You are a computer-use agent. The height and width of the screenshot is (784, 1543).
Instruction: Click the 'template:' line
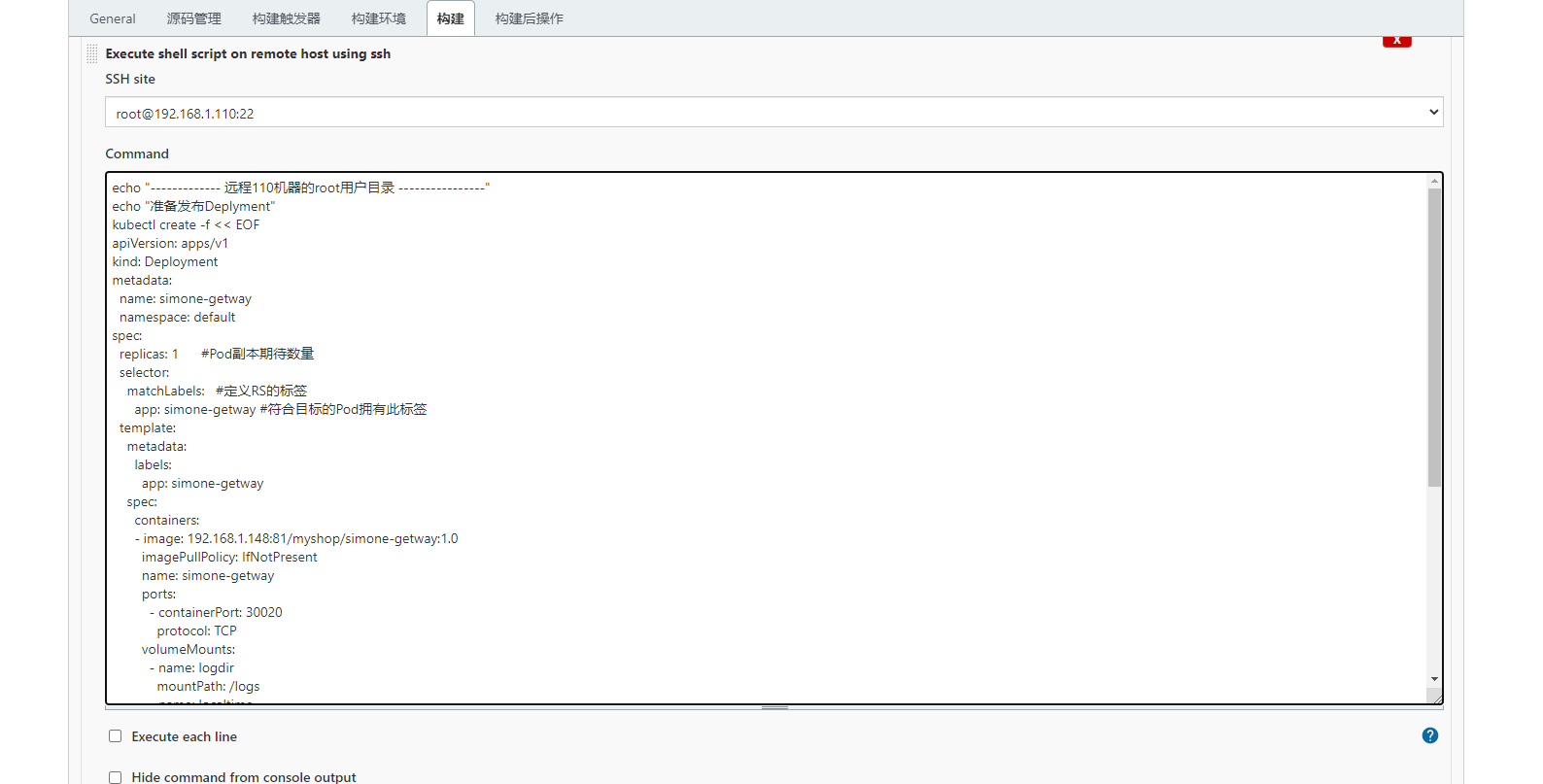148,427
